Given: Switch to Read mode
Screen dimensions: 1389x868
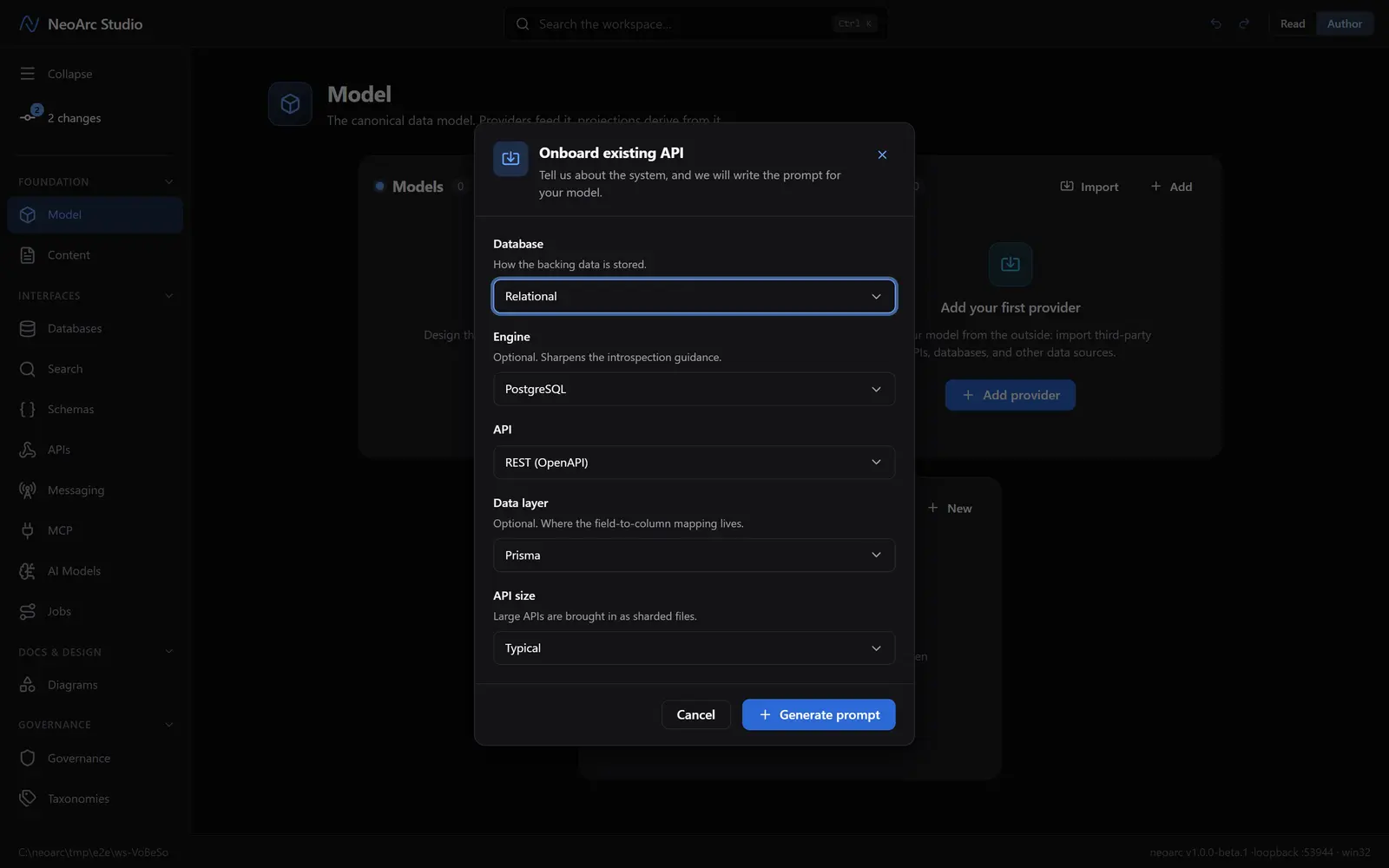Looking at the screenshot, I should 1293,24.
